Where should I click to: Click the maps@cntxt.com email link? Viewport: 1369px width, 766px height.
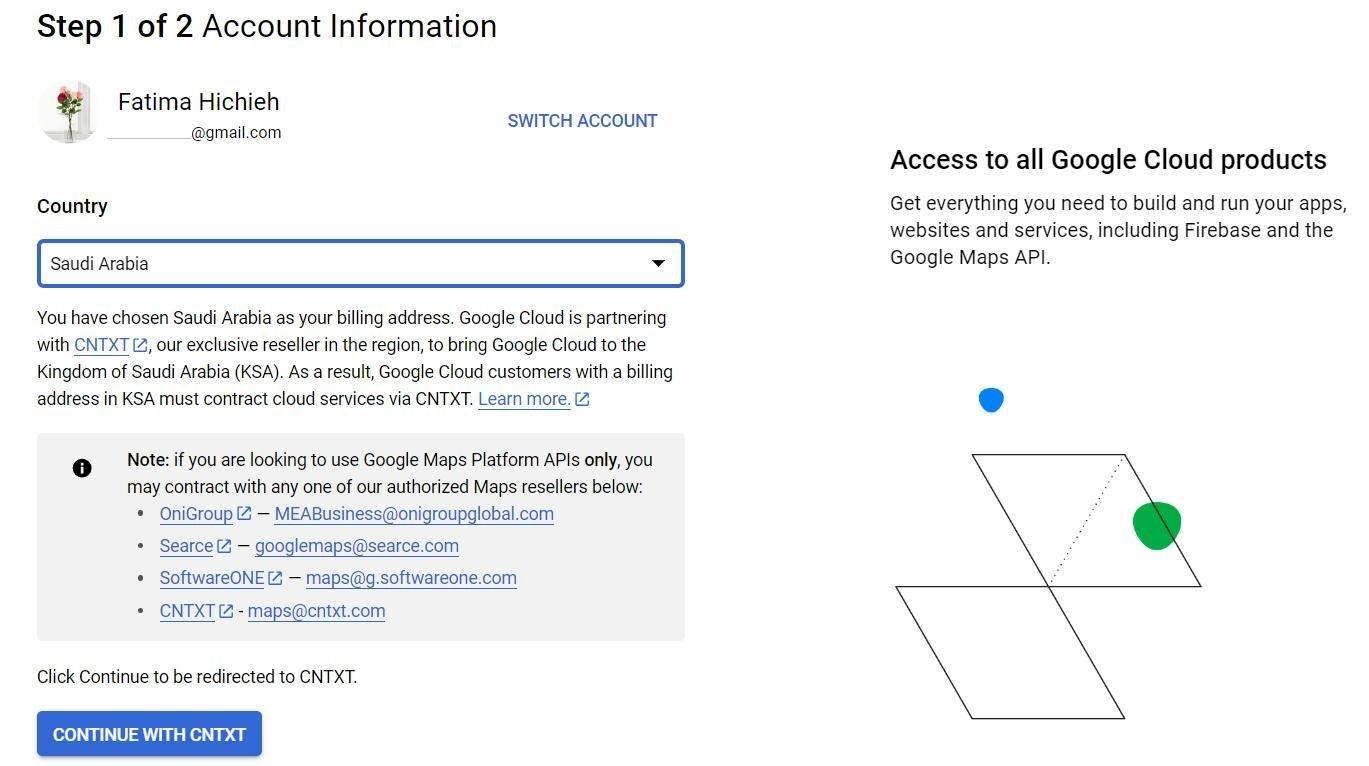(316, 611)
